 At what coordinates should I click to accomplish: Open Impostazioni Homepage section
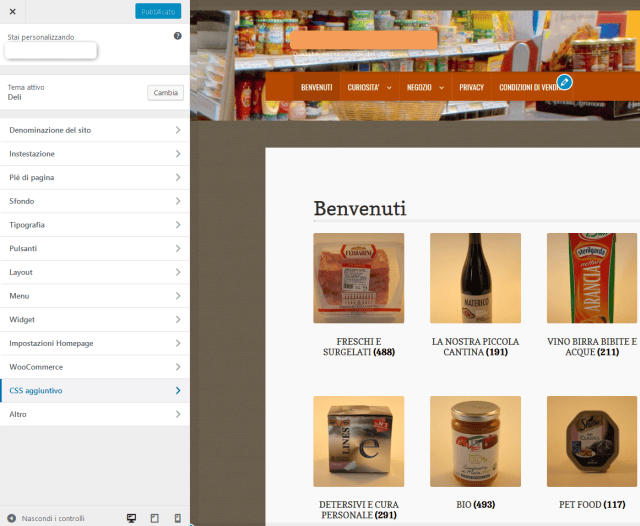coord(95,343)
